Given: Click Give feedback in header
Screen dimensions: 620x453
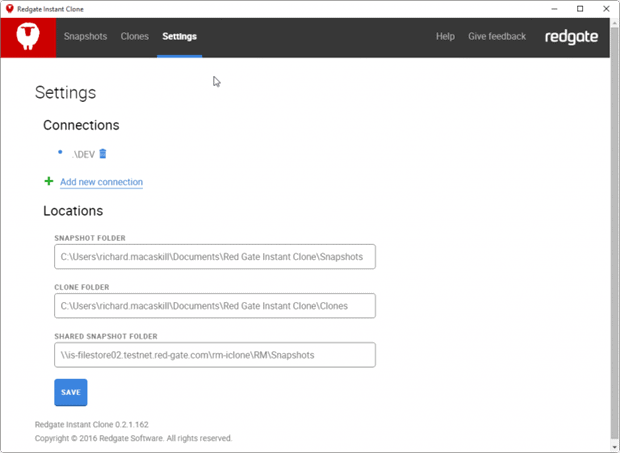Looking at the screenshot, I should [497, 36].
